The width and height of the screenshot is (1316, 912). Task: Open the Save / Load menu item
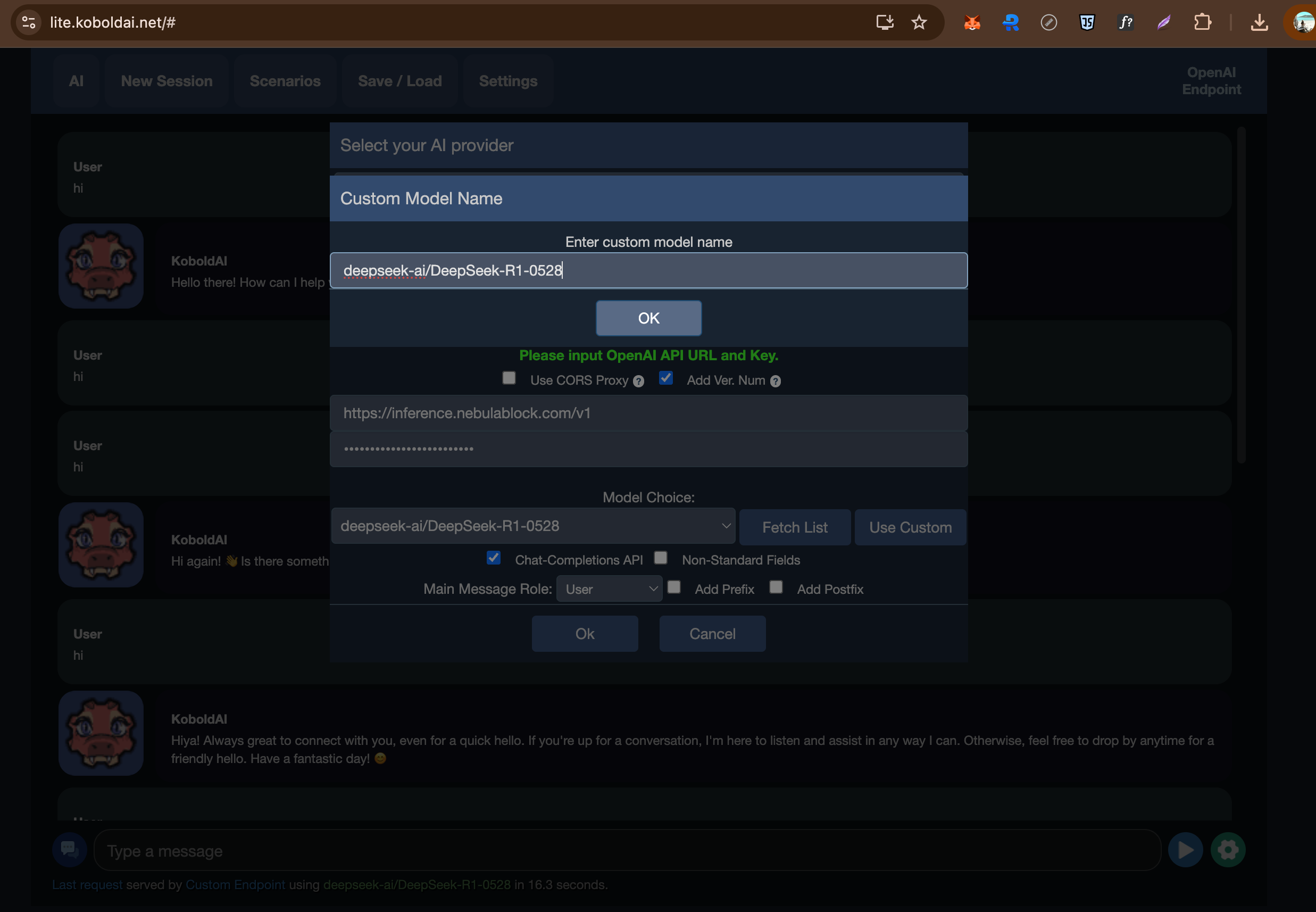(400, 81)
